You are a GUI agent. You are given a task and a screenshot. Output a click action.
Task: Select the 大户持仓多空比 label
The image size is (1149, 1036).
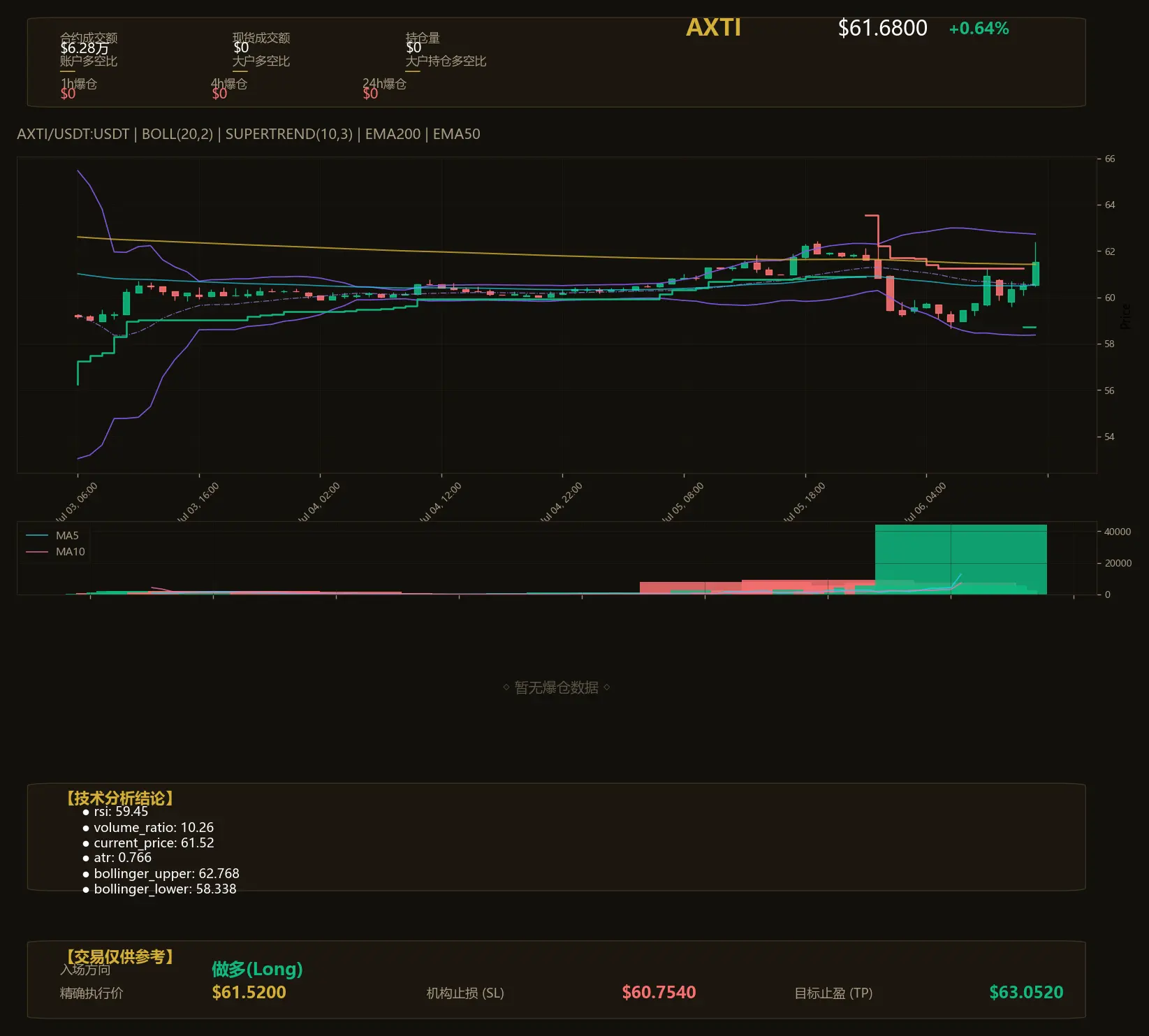pos(446,61)
